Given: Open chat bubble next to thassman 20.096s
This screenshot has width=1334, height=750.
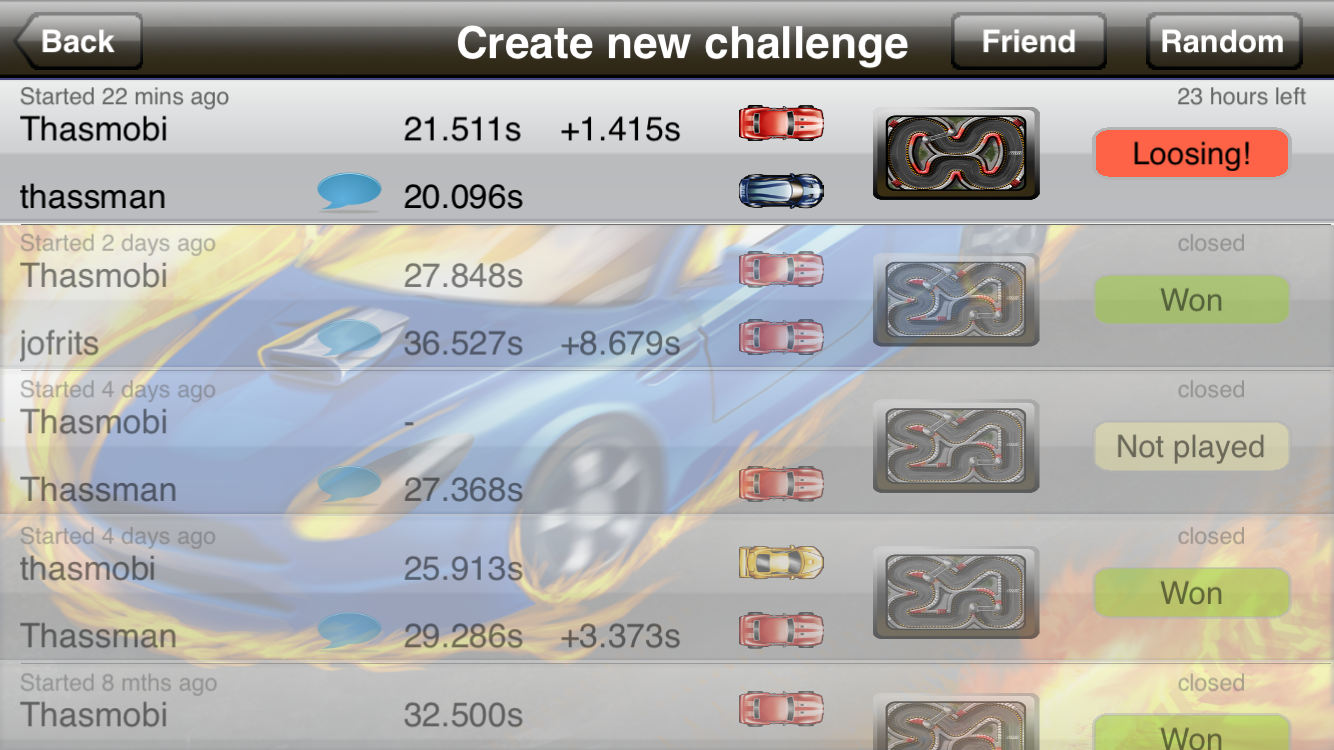Looking at the screenshot, I should (349, 192).
